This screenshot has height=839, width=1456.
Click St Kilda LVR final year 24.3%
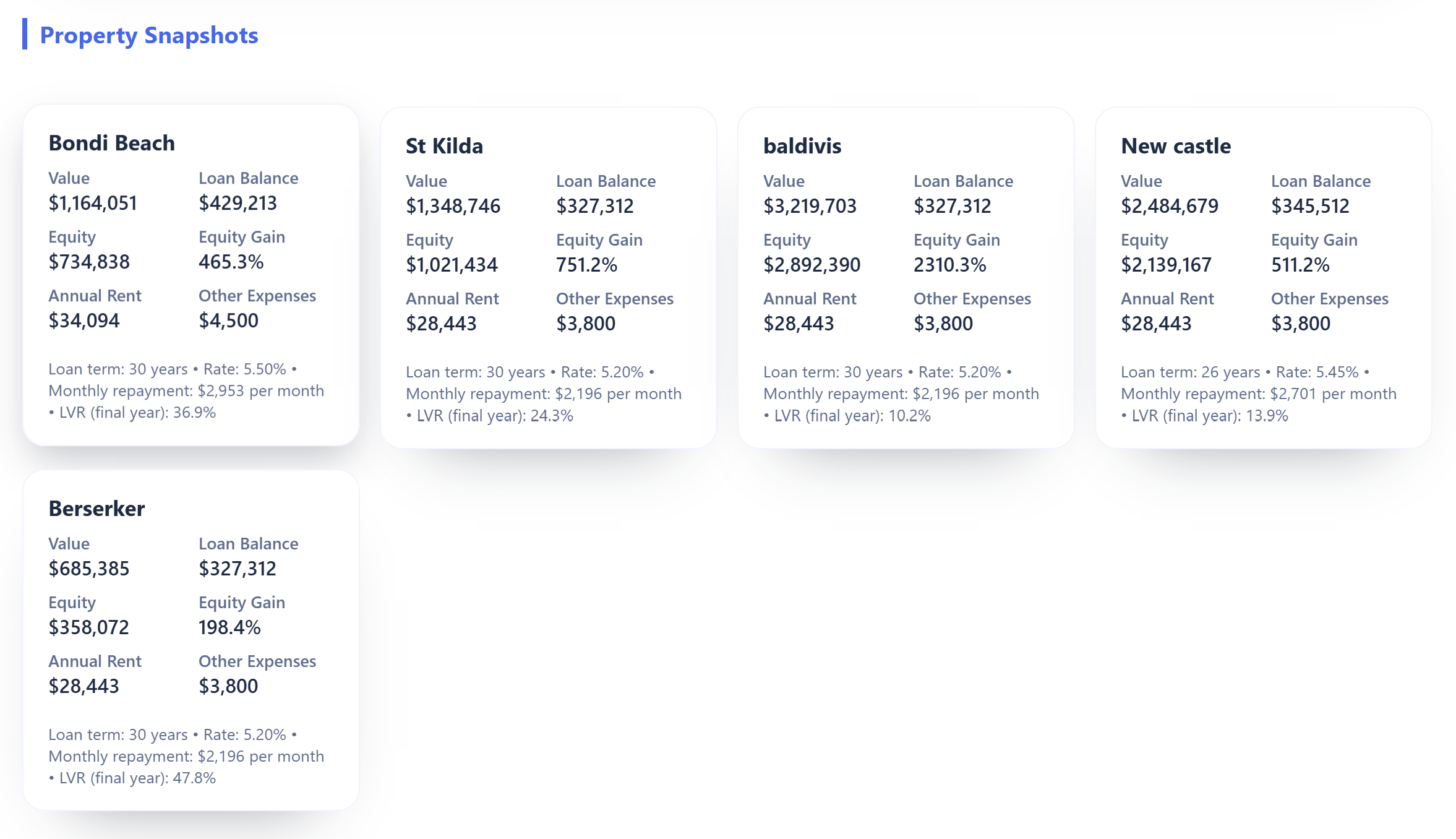[x=490, y=415]
